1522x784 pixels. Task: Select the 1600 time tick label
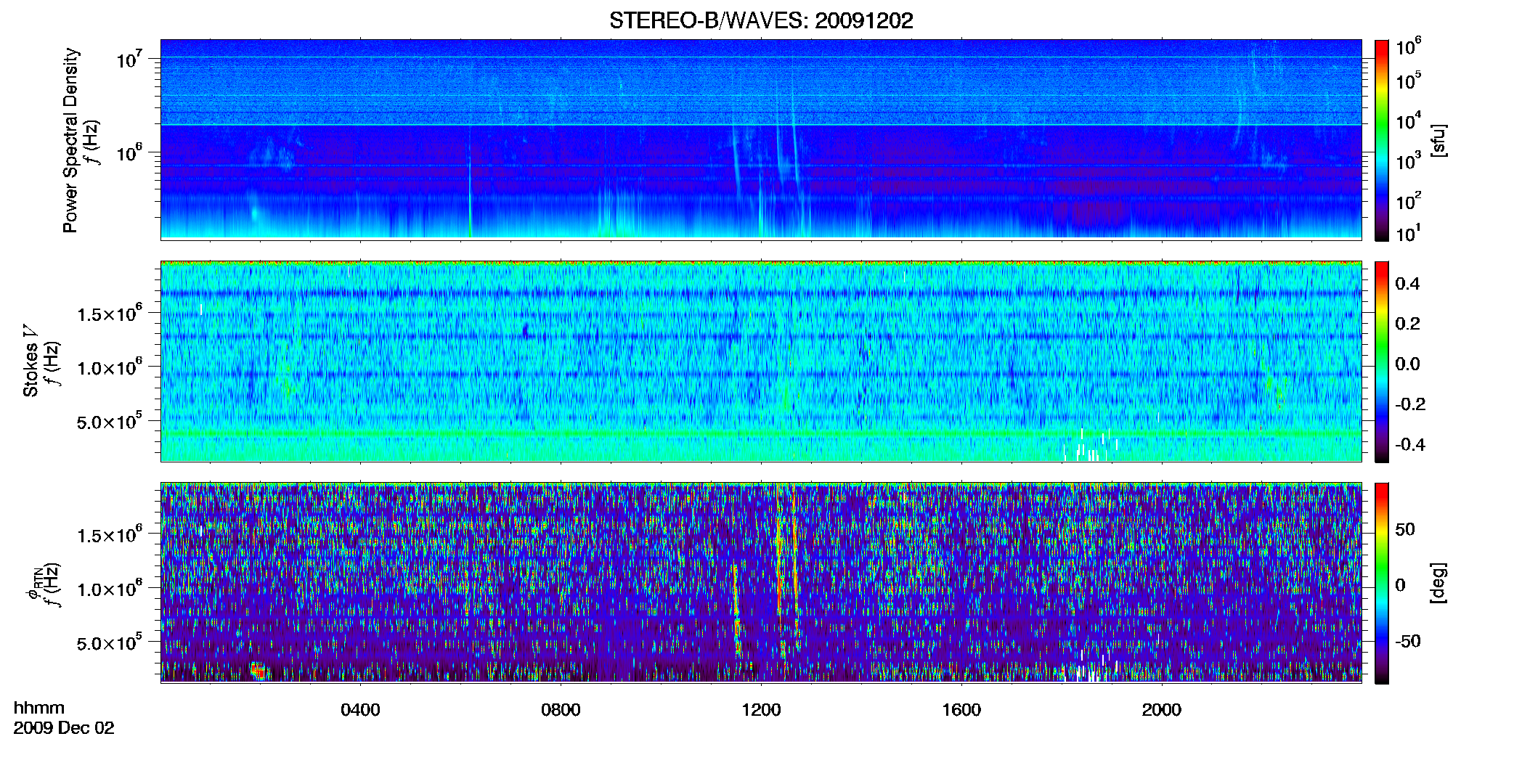pyautogui.click(x=961, y=710)
